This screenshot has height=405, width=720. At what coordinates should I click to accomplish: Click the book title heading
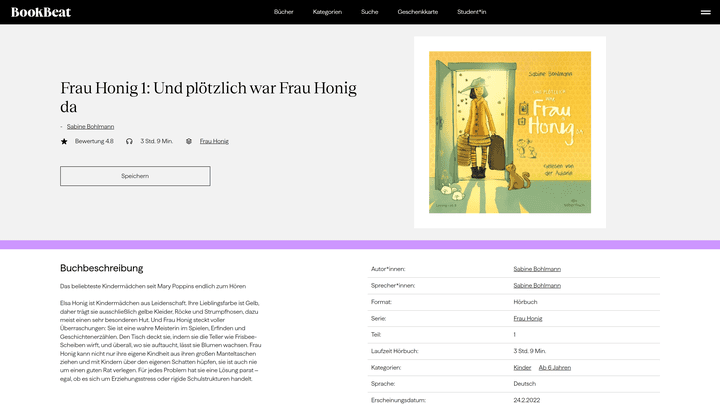click(x=208, y=97)
